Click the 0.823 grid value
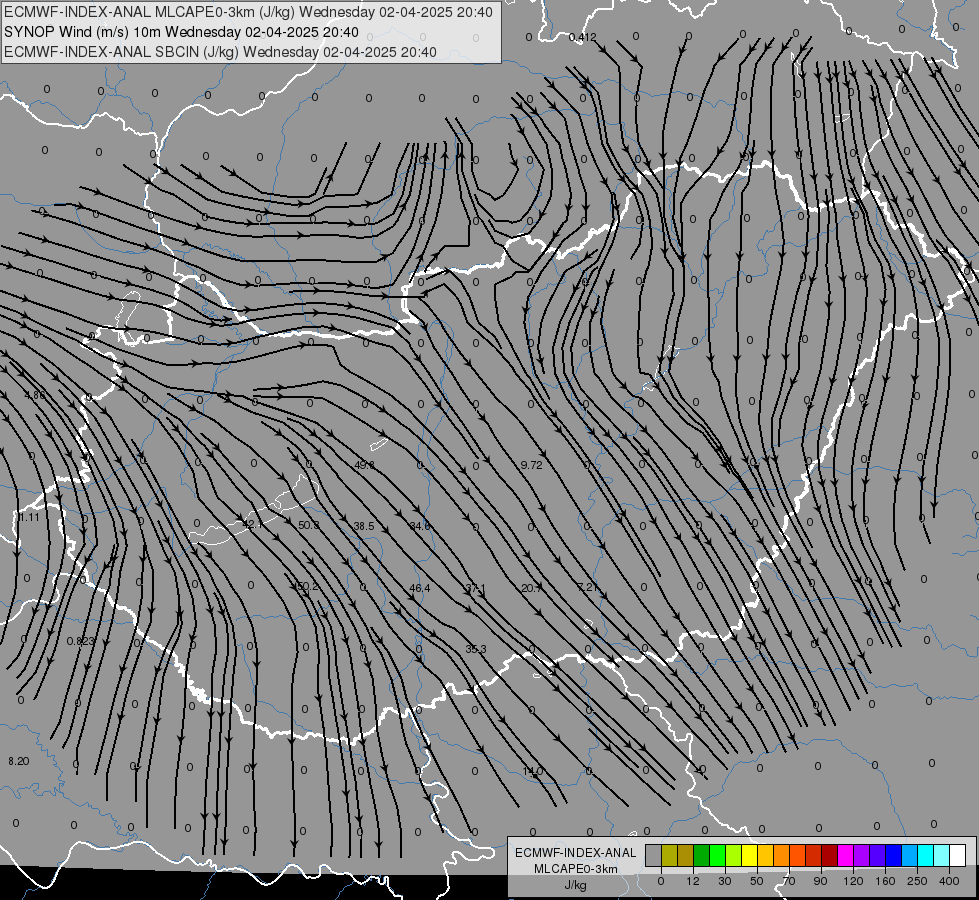This screenshot has height=900, width=979. 81,641
